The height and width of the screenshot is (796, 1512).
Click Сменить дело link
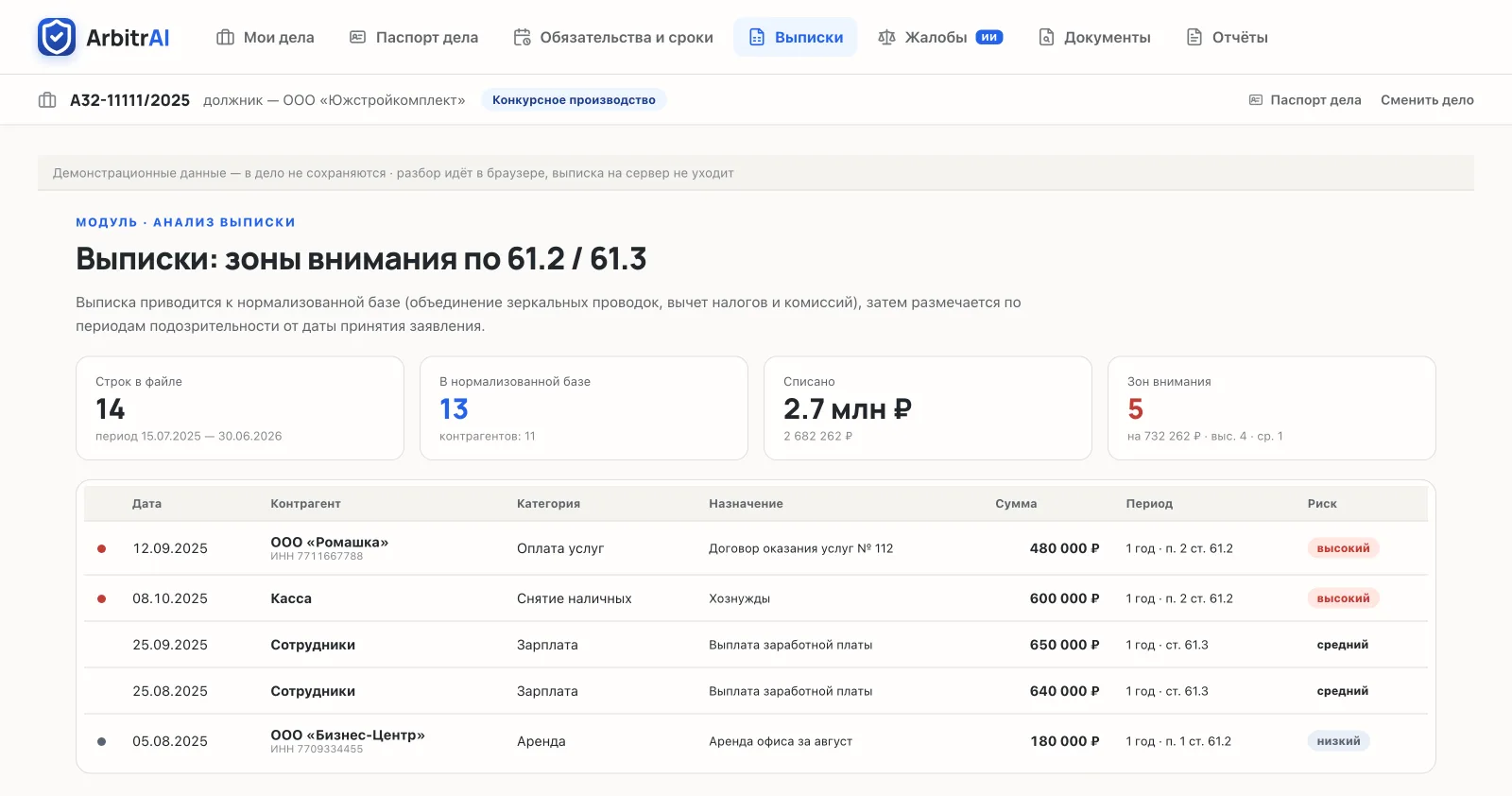click(1427, 99)
